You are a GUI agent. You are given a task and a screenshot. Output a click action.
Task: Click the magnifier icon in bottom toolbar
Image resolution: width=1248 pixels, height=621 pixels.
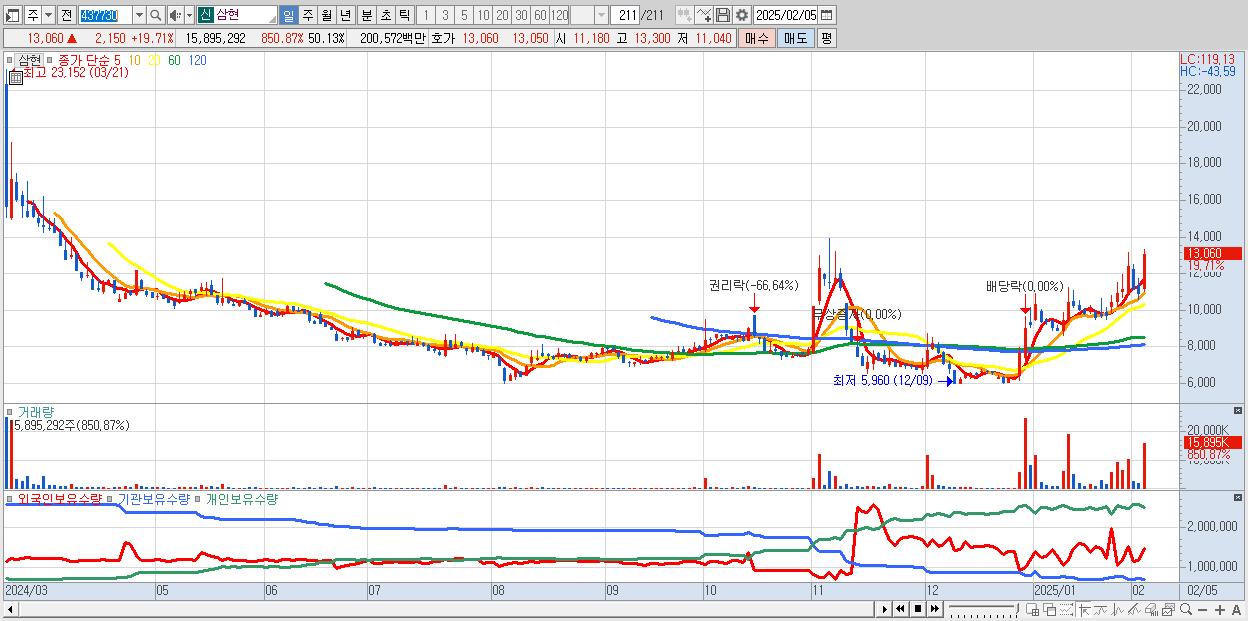pos(1186,609)
